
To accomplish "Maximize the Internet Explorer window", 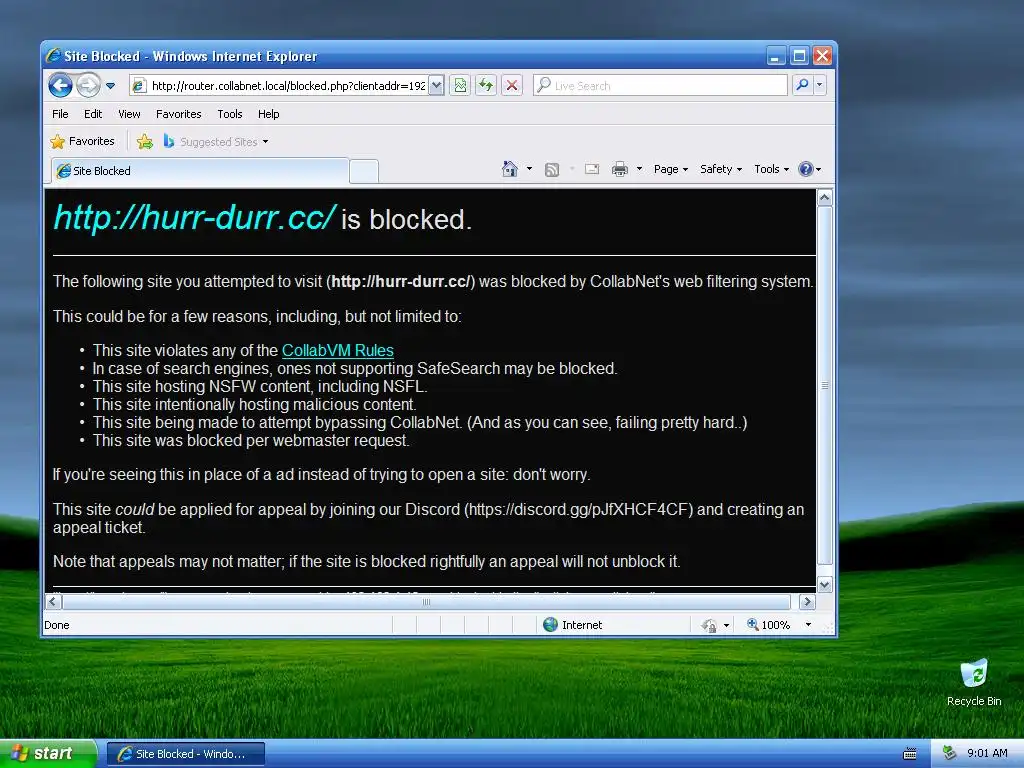I will click(799, 56).
